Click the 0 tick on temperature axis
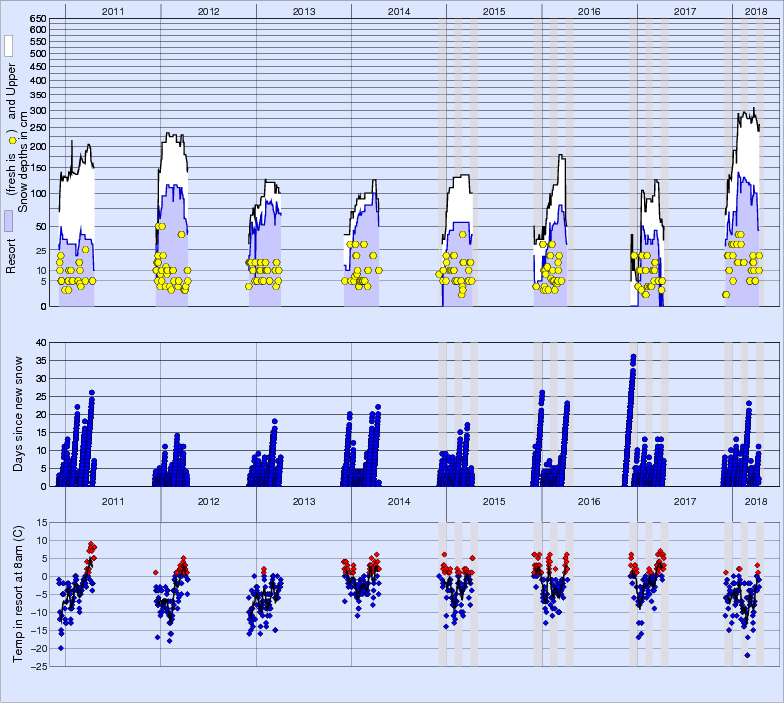The image size is (784, 703). pyautogui.click(x=44, y=576)
